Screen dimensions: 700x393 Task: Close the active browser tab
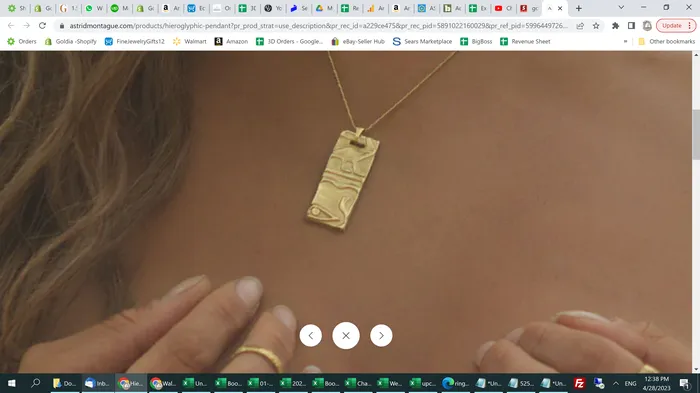tap(560, 8)
